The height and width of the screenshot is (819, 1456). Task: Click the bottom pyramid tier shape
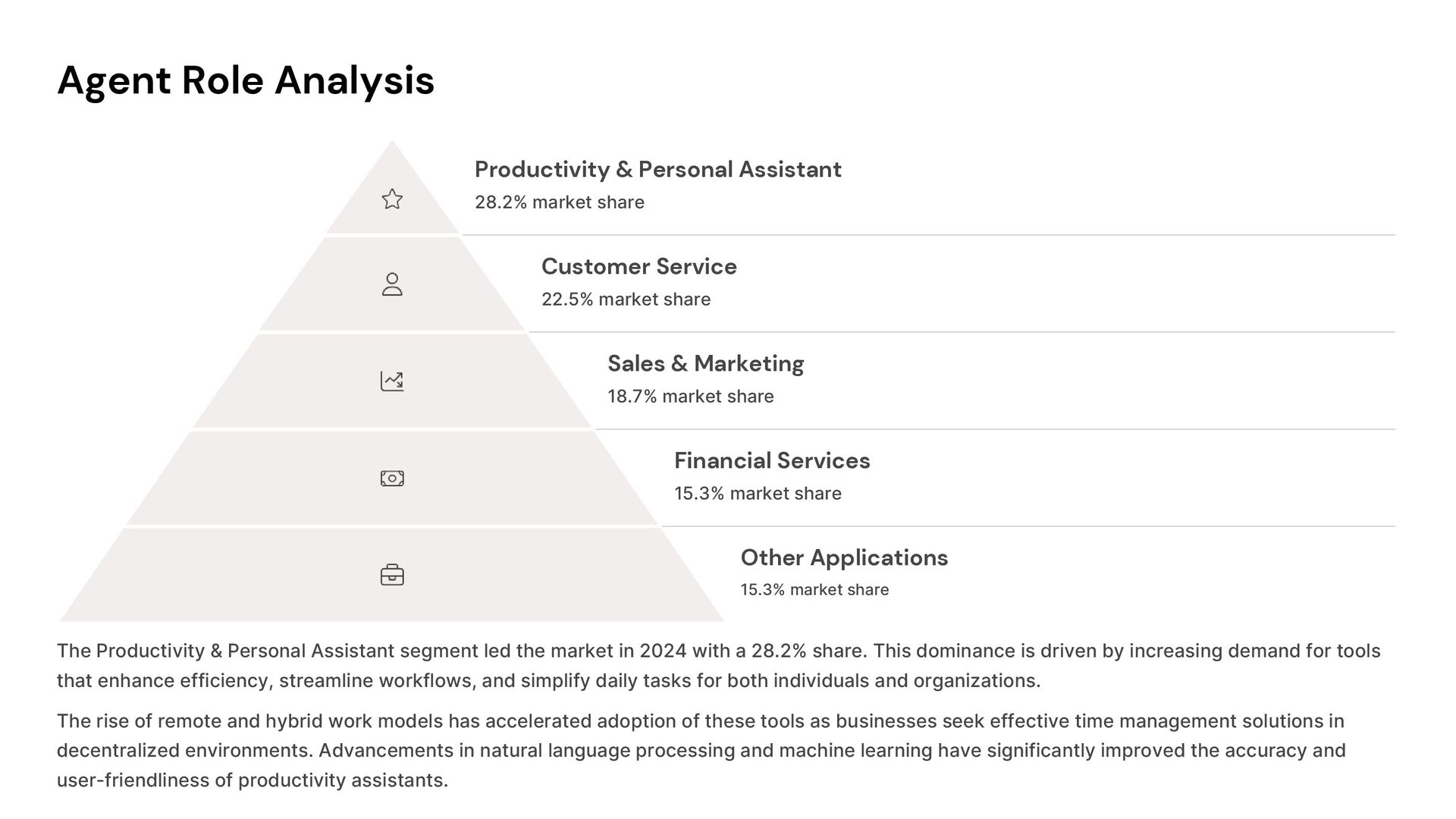pos(392,575)
